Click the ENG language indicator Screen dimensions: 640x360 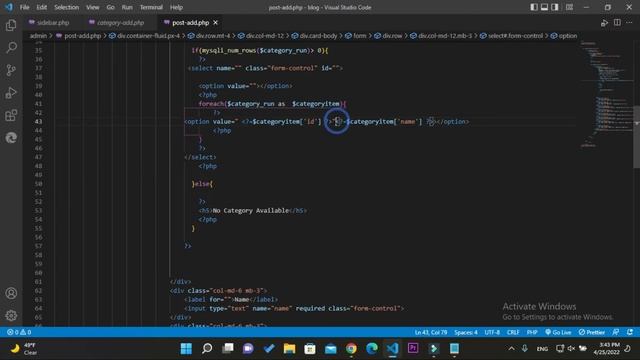(542, 349)
